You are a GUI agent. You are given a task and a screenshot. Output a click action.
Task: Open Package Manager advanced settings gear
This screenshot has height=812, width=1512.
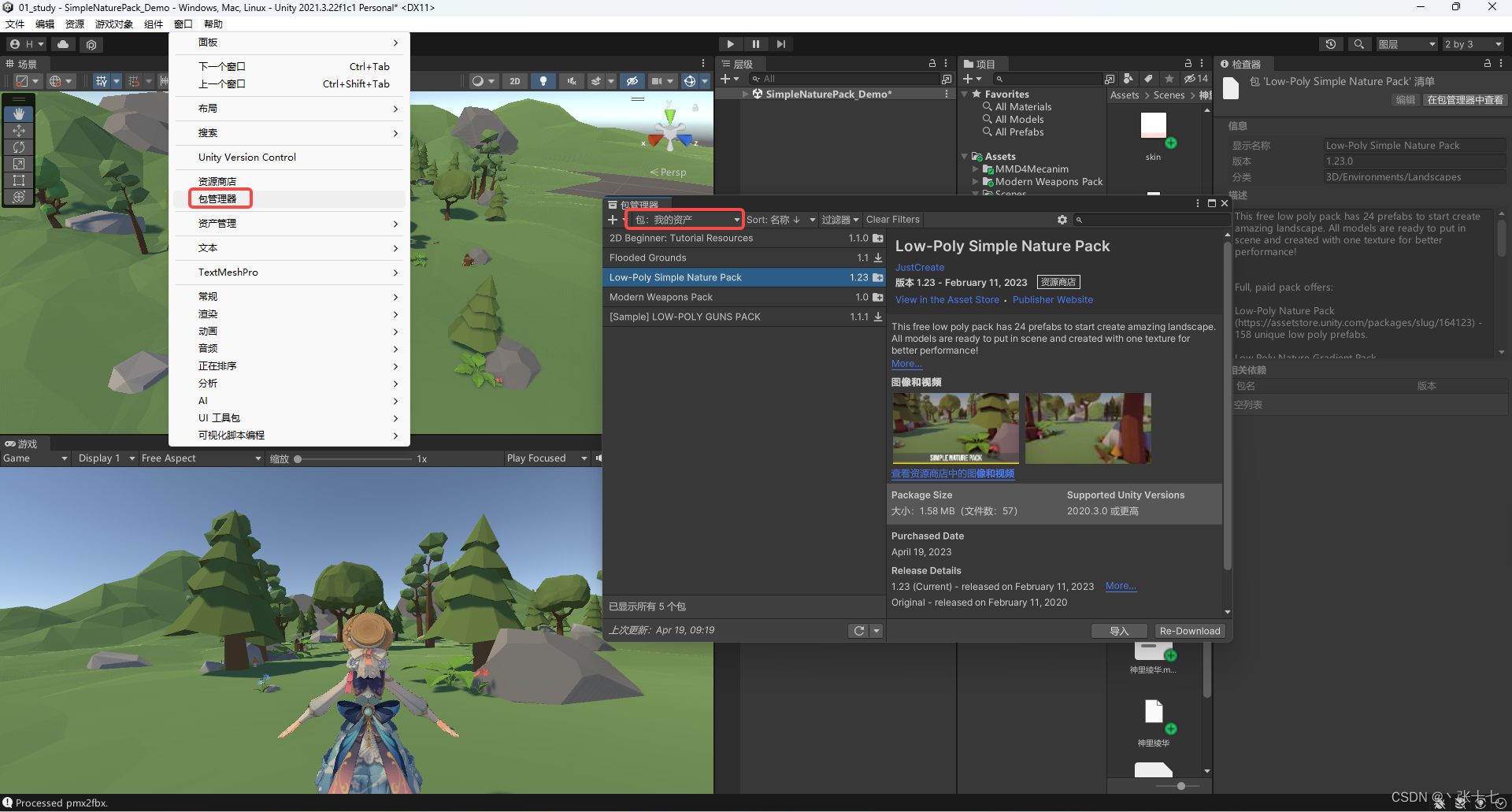coord(1062,220)
